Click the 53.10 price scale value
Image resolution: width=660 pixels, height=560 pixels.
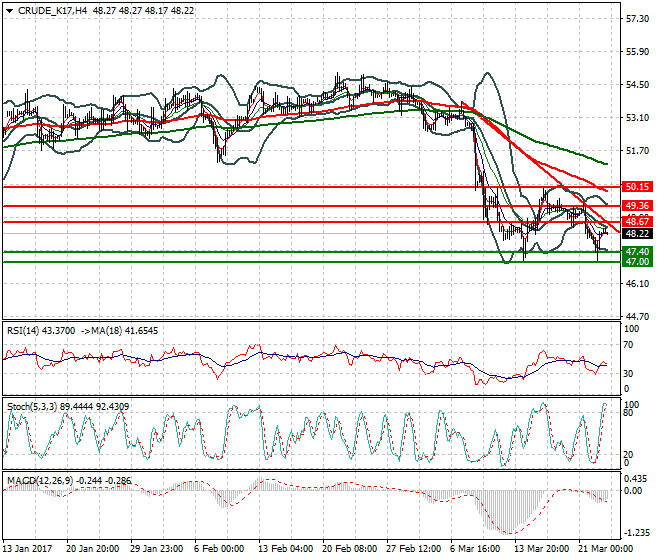[x=637, y=117]
